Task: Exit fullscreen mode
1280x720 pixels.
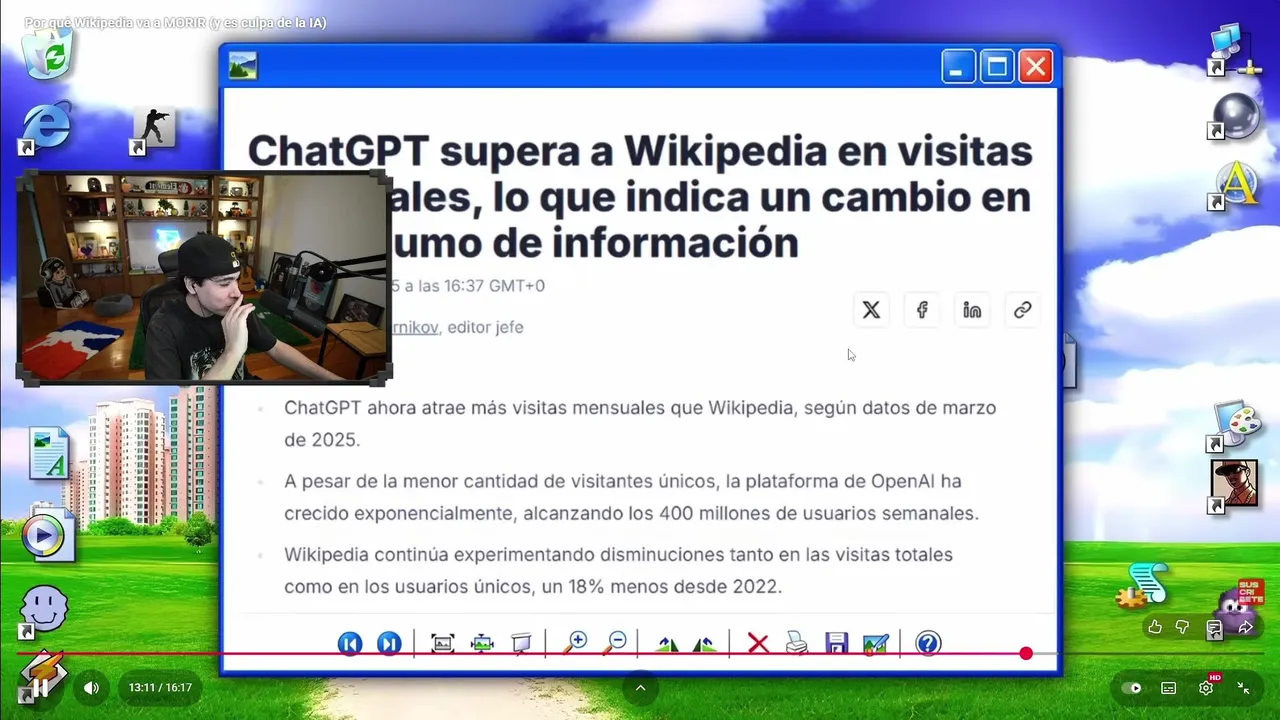Action: pyautogui.click(x=1243, y=688)
